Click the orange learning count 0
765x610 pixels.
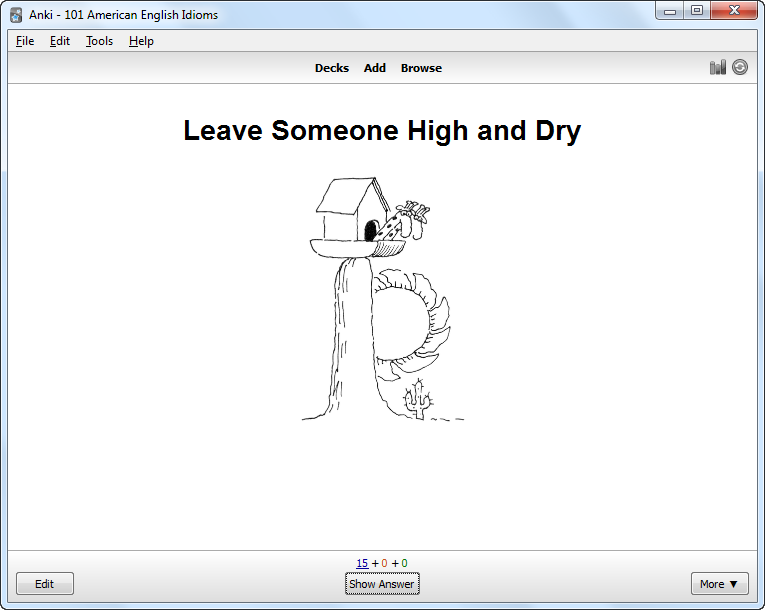384,563
